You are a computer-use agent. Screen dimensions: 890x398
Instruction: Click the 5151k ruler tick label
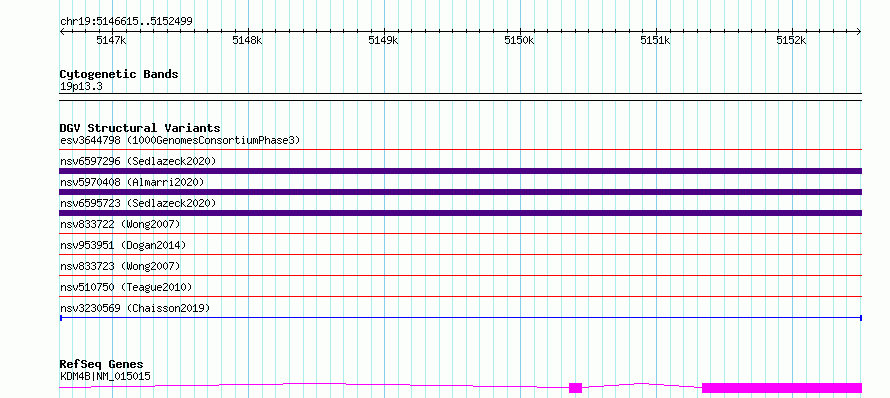click(x=655, y=40)
